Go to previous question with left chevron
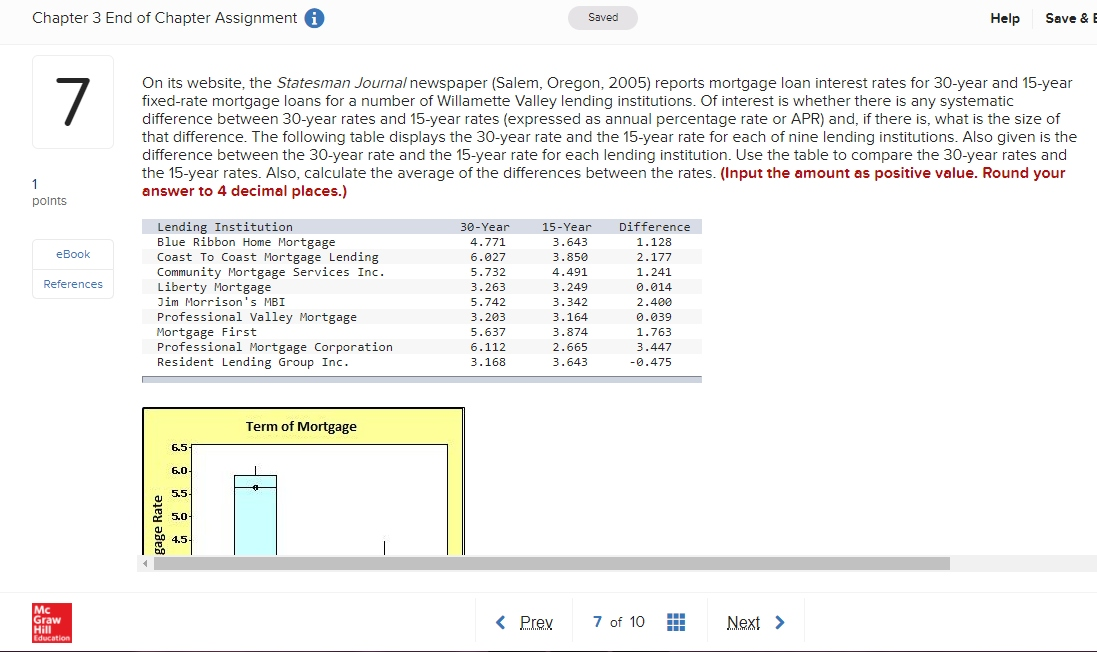 click(500, 622)
